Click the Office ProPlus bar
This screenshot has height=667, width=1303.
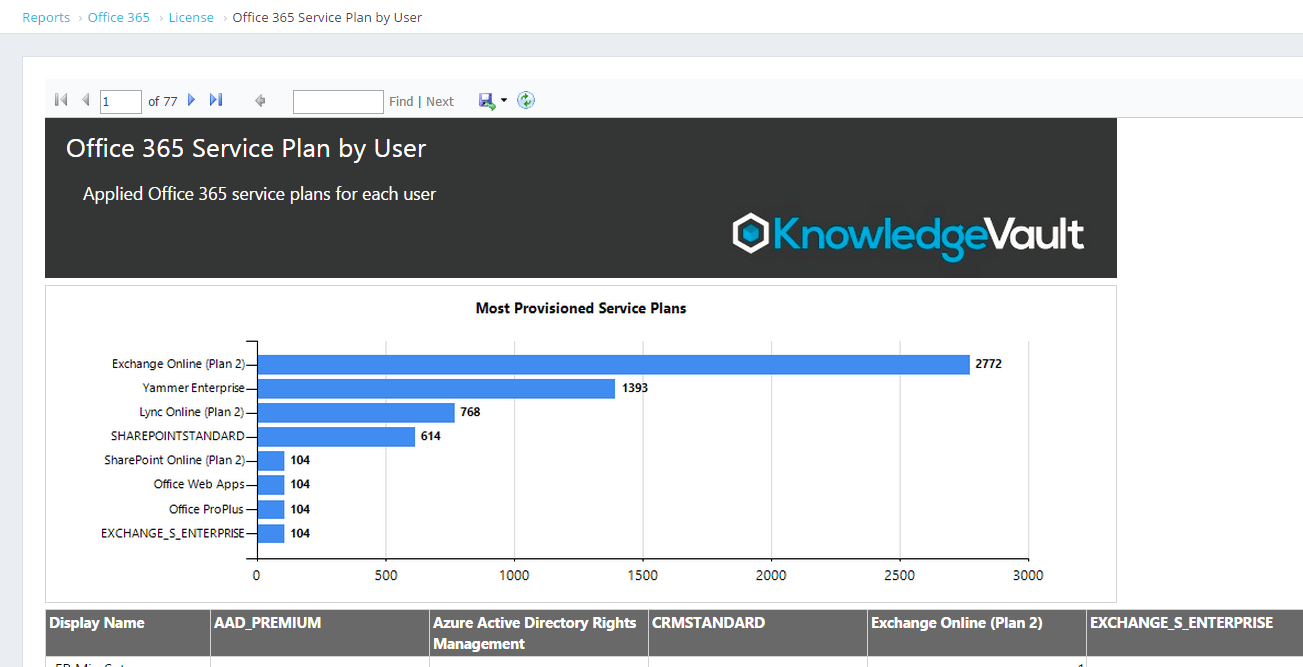(271, 509)
